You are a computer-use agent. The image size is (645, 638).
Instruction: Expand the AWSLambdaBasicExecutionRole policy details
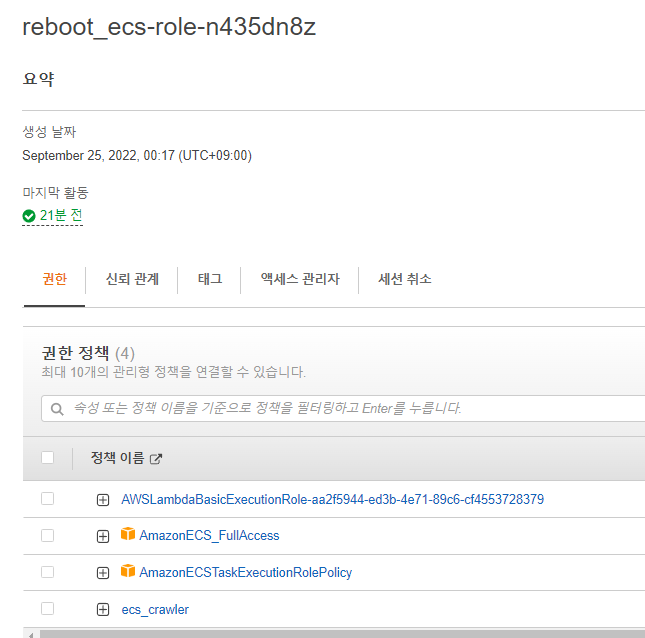[x=103, y=500]
